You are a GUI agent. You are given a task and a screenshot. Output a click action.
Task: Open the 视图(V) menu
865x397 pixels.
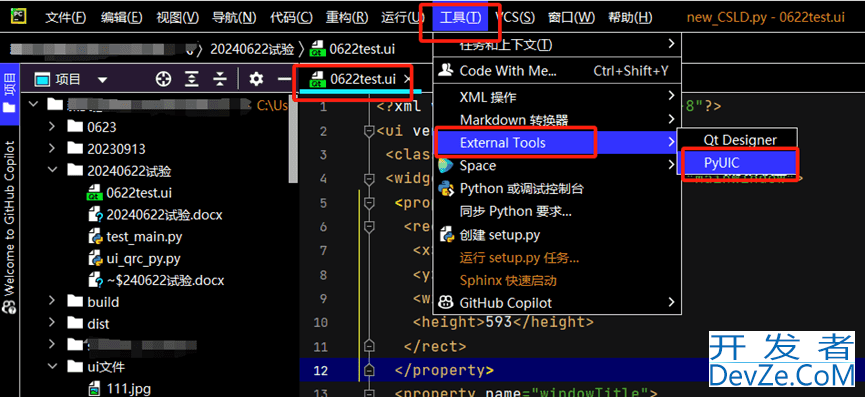click(x=177, y=17)
